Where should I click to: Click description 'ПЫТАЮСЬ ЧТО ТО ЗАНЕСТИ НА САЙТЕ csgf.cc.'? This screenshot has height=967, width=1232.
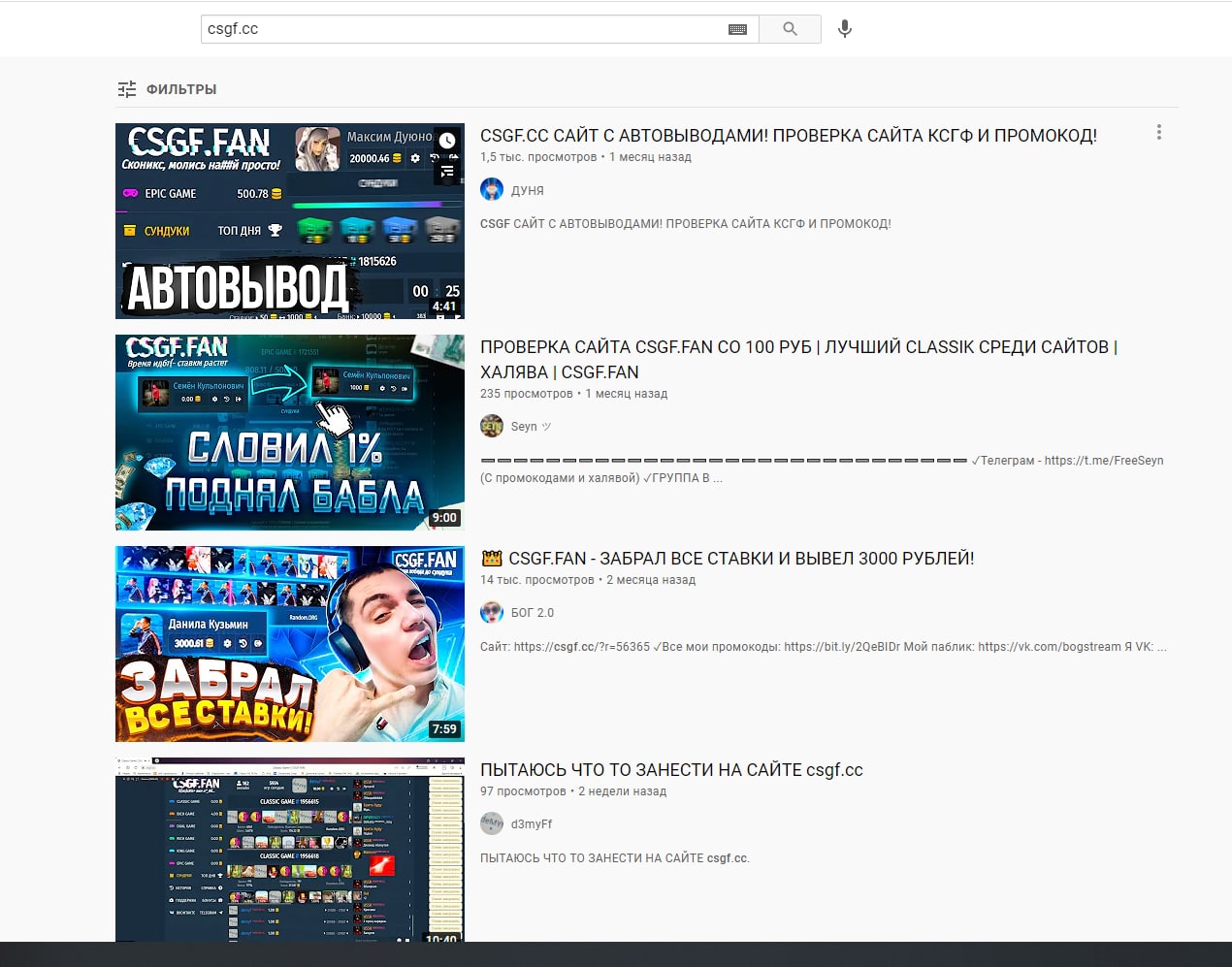pyautogui.click(x=615, y=858)
